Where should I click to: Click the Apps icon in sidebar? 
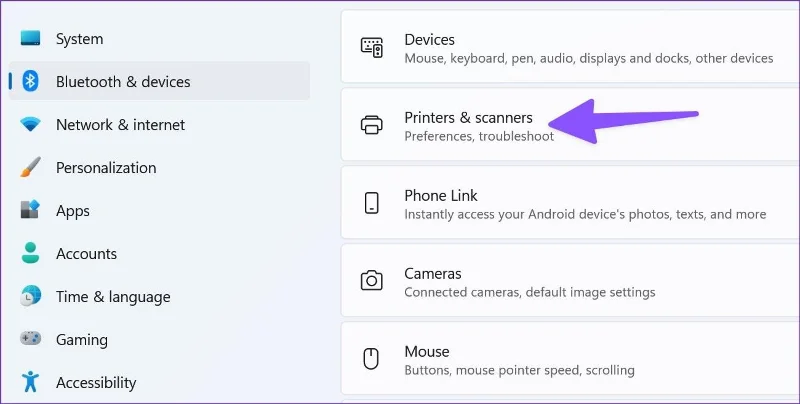point(30,210)
